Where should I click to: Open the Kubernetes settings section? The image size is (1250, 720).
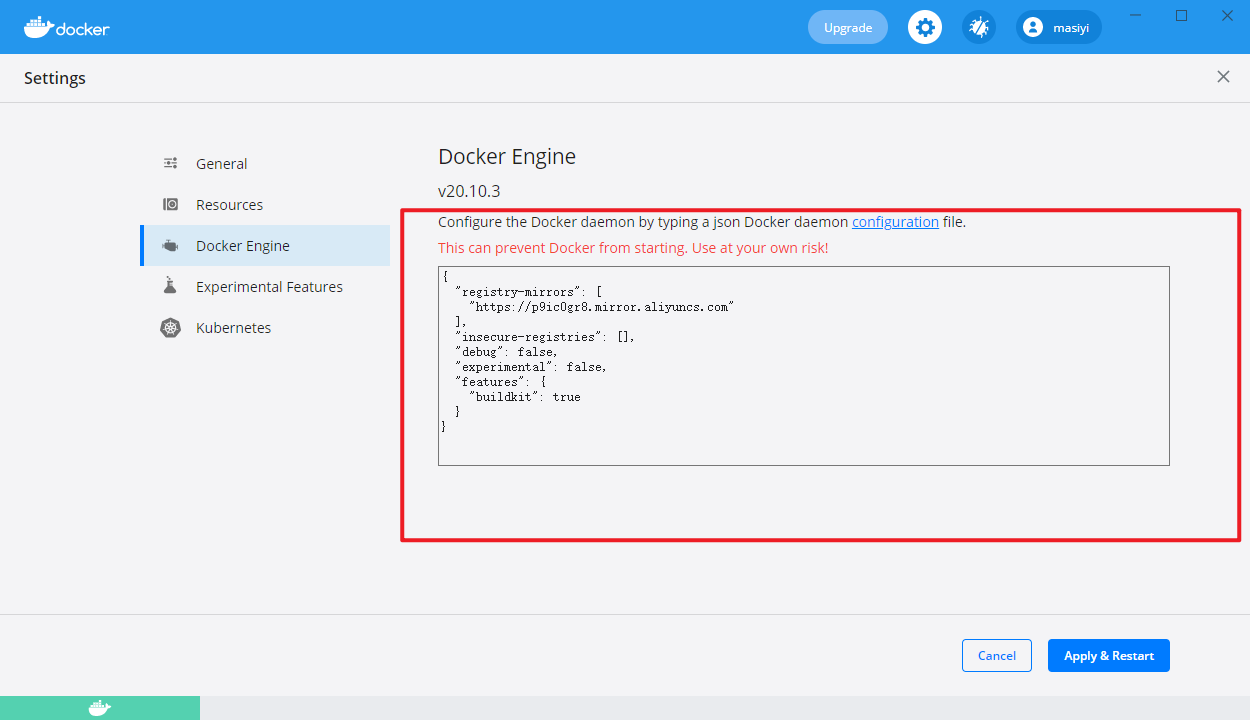(265, 327)
